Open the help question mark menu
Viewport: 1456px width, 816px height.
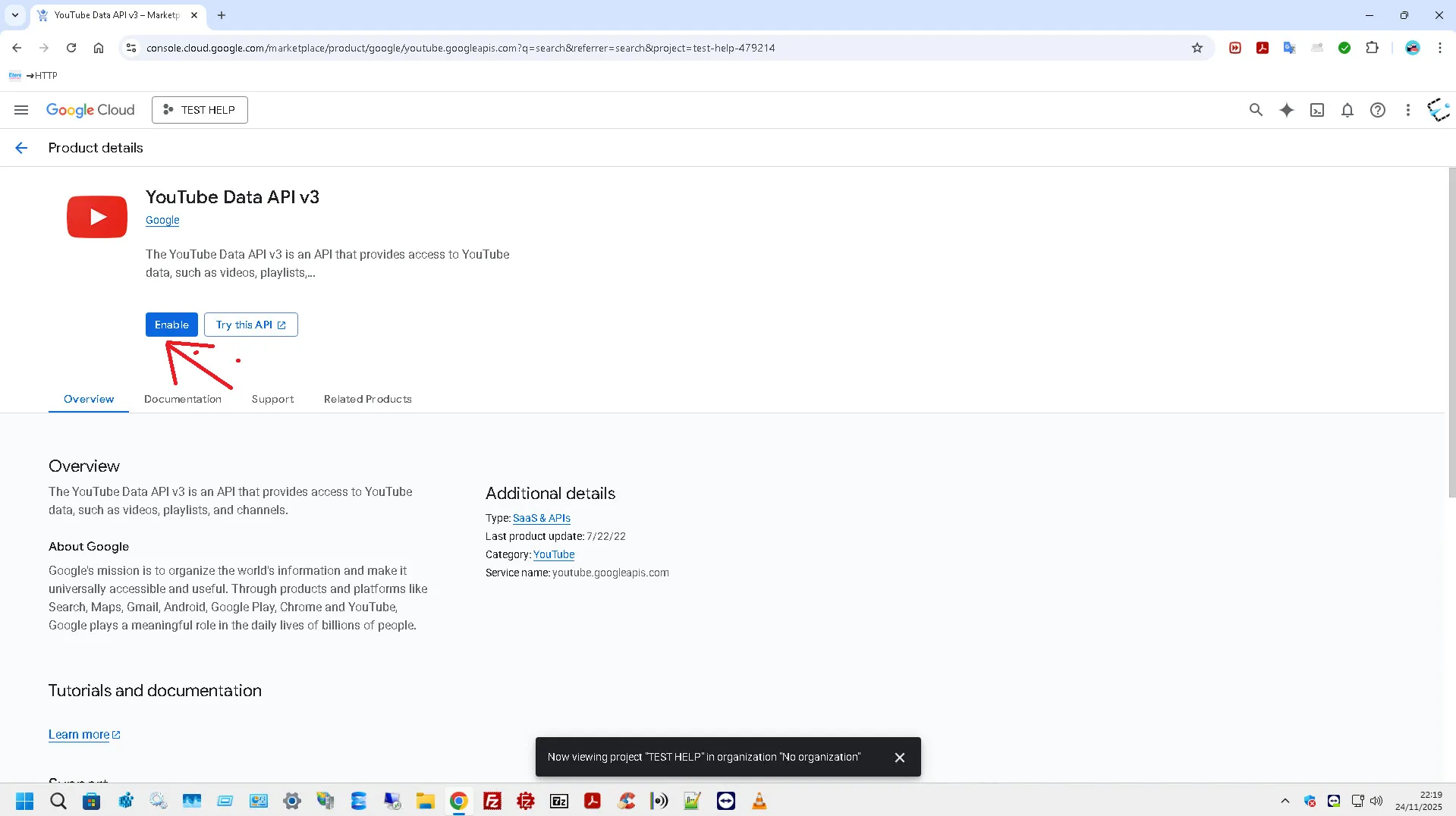pos(1378,110)
